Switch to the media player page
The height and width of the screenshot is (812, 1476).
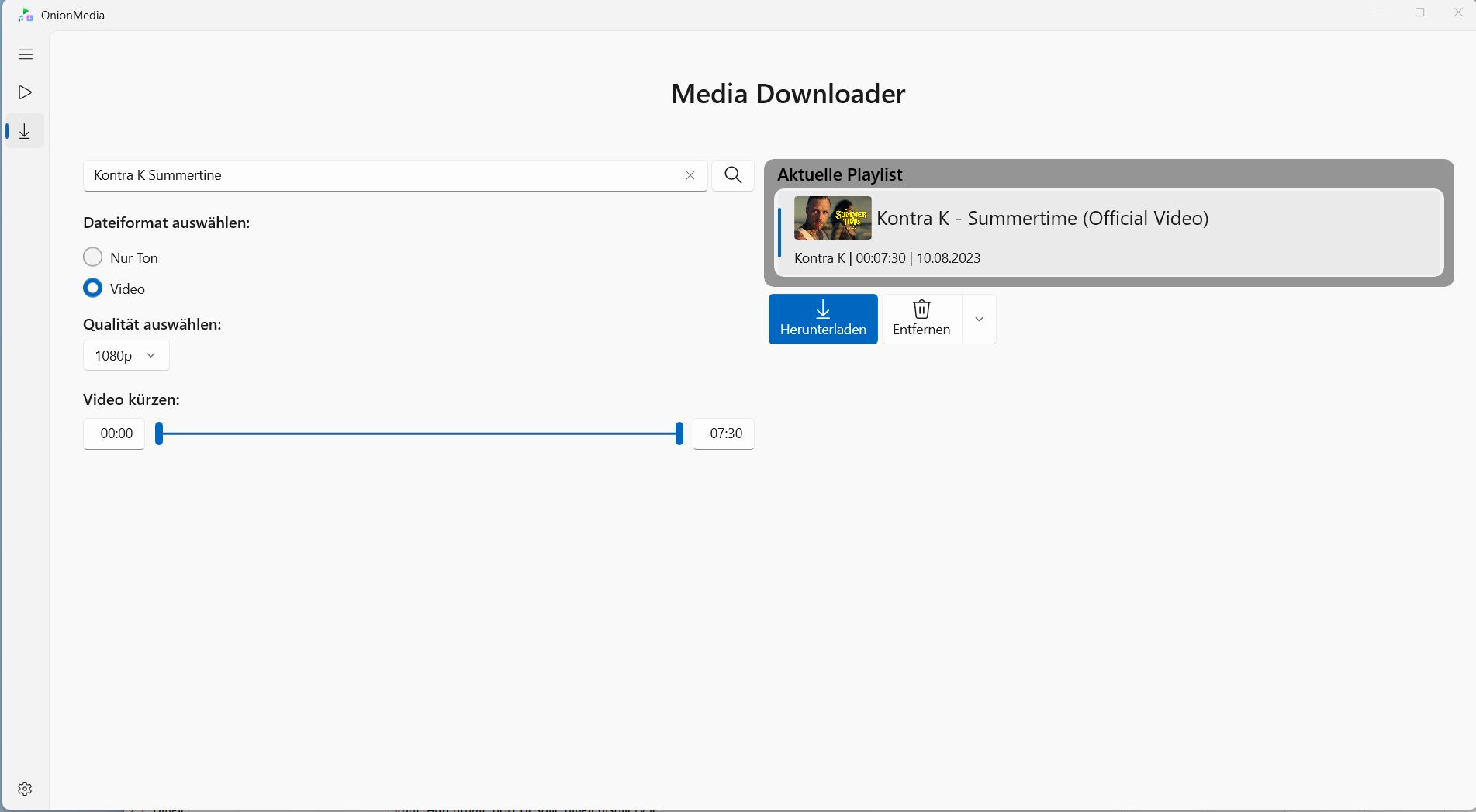pos(26,92)
